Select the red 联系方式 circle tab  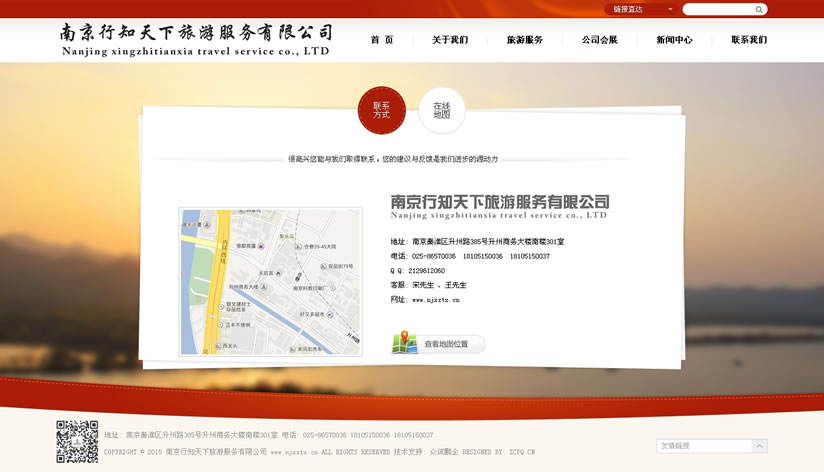coord(382,110)
